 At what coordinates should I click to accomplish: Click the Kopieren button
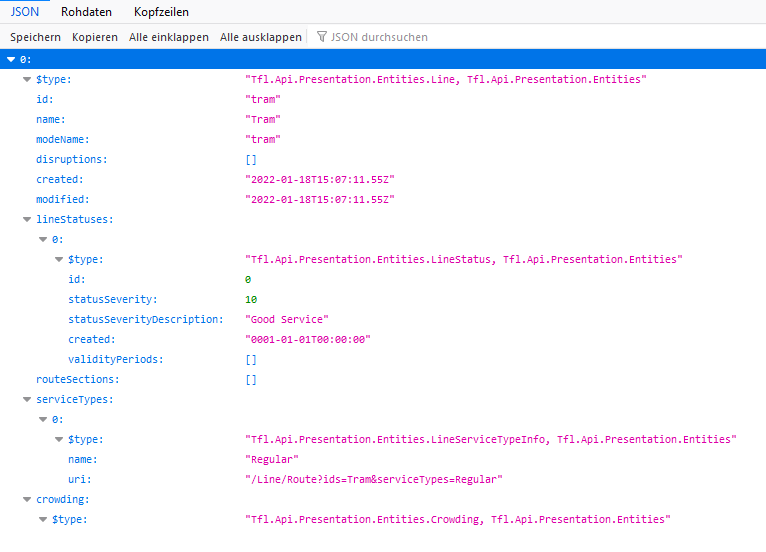tap(94, 37)
